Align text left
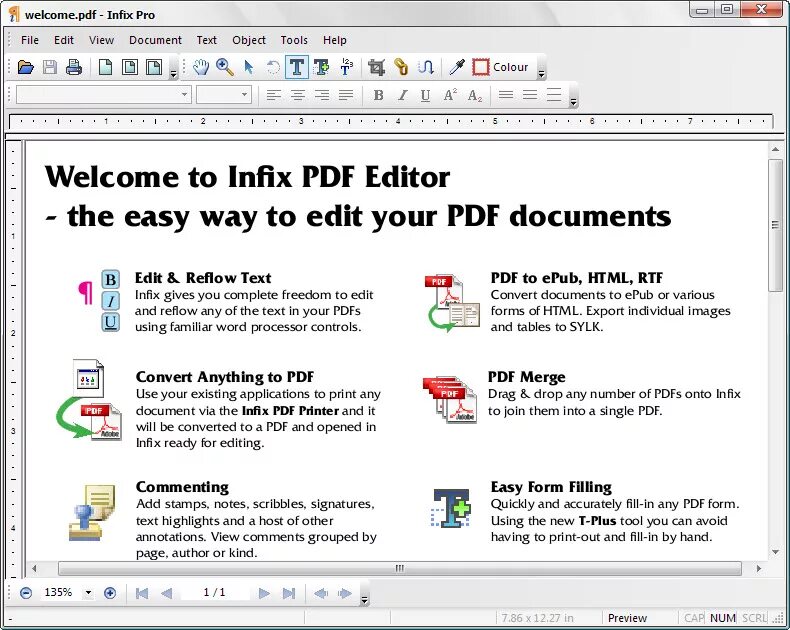The height and width of the screenshot is (630, 790). tap(274, 95)
